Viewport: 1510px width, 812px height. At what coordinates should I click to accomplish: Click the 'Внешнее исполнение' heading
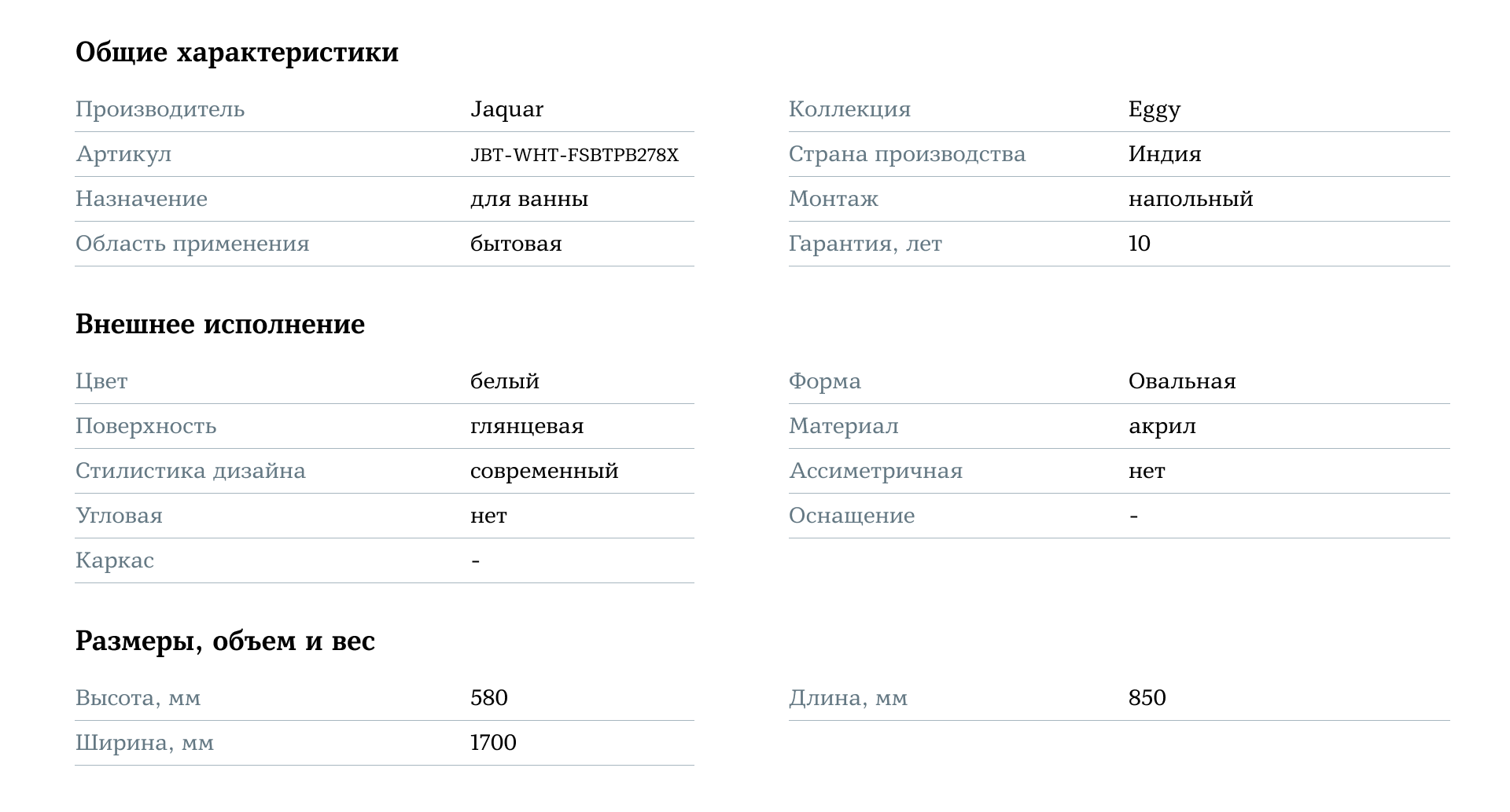coord(219,324)
